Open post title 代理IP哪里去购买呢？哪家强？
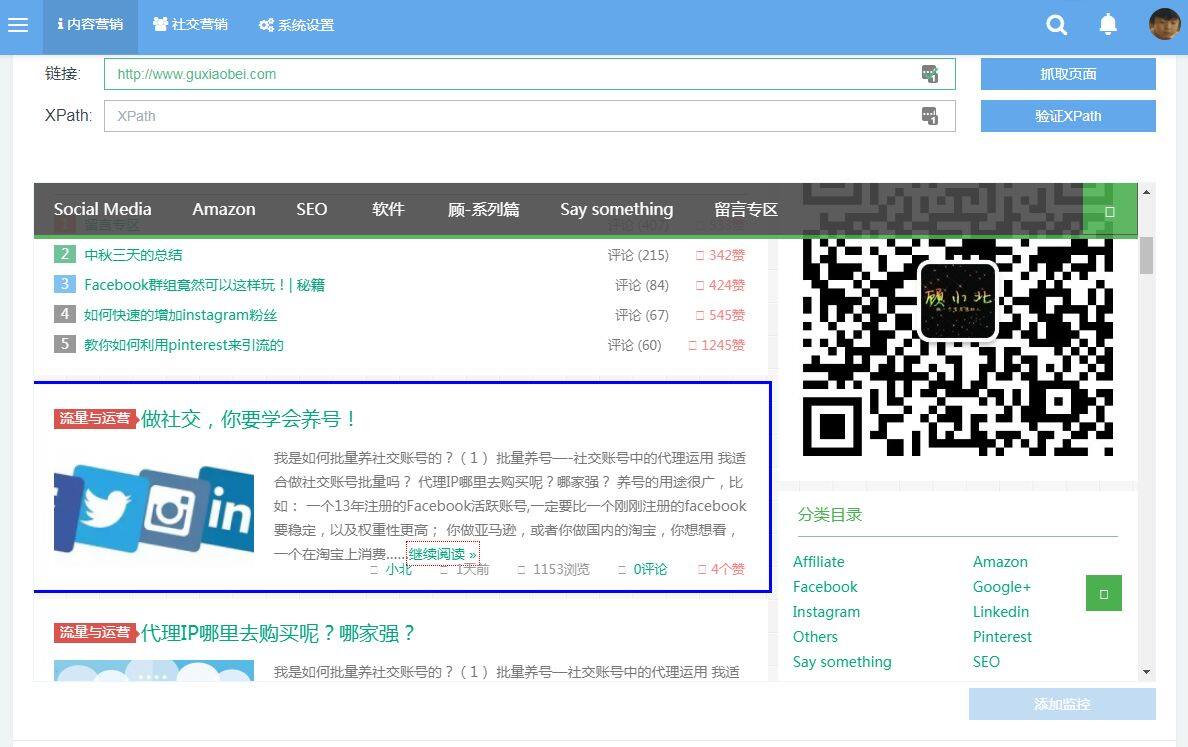Screen dimensions: 1188x747 pos(278,633)
